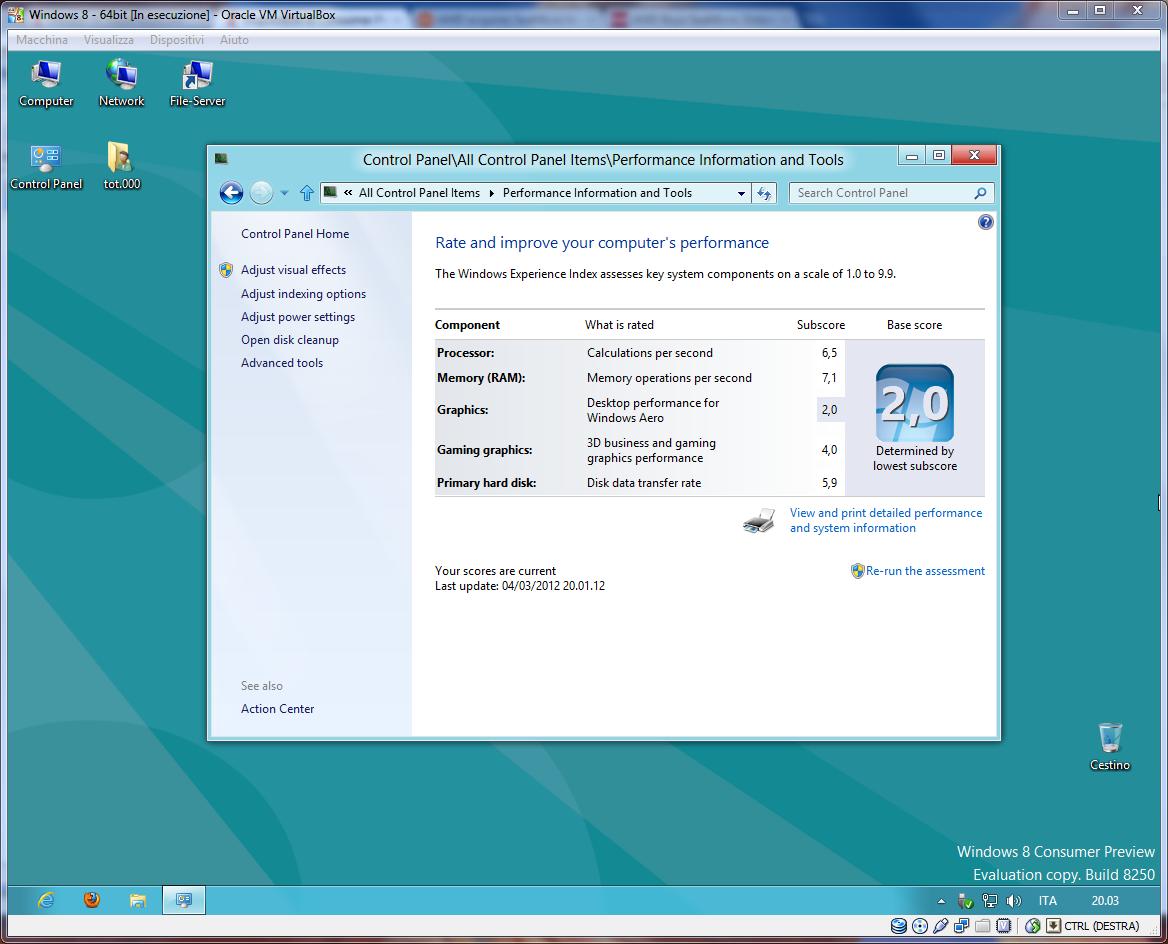The width and height of the screenshot is (1168, 944).
Task: Select the Gaming graphics subscore 4,0
Action: click(x=829, y=450)
